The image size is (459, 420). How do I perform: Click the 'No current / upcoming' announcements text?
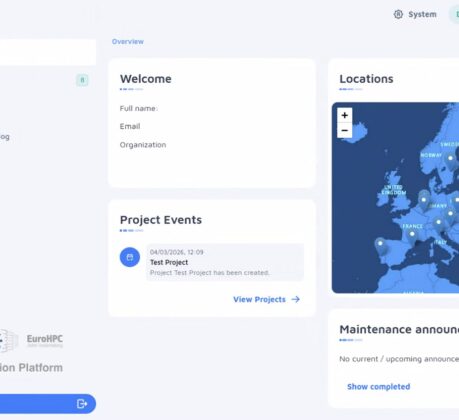[399, 359]
